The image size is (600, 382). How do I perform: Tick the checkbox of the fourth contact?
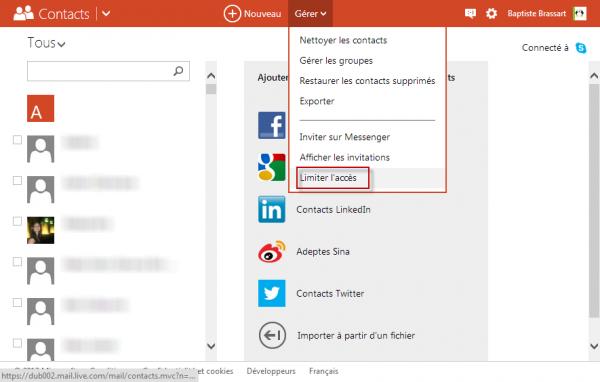pos(17,261)
